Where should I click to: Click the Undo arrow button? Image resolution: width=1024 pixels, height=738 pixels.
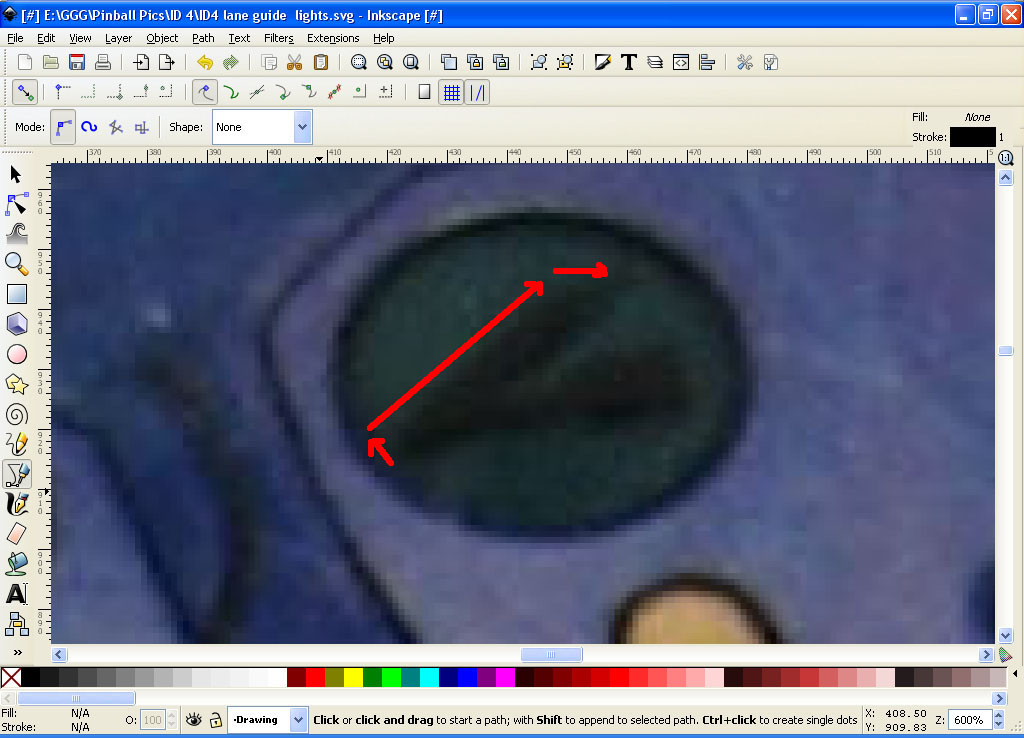click(205, 63)
